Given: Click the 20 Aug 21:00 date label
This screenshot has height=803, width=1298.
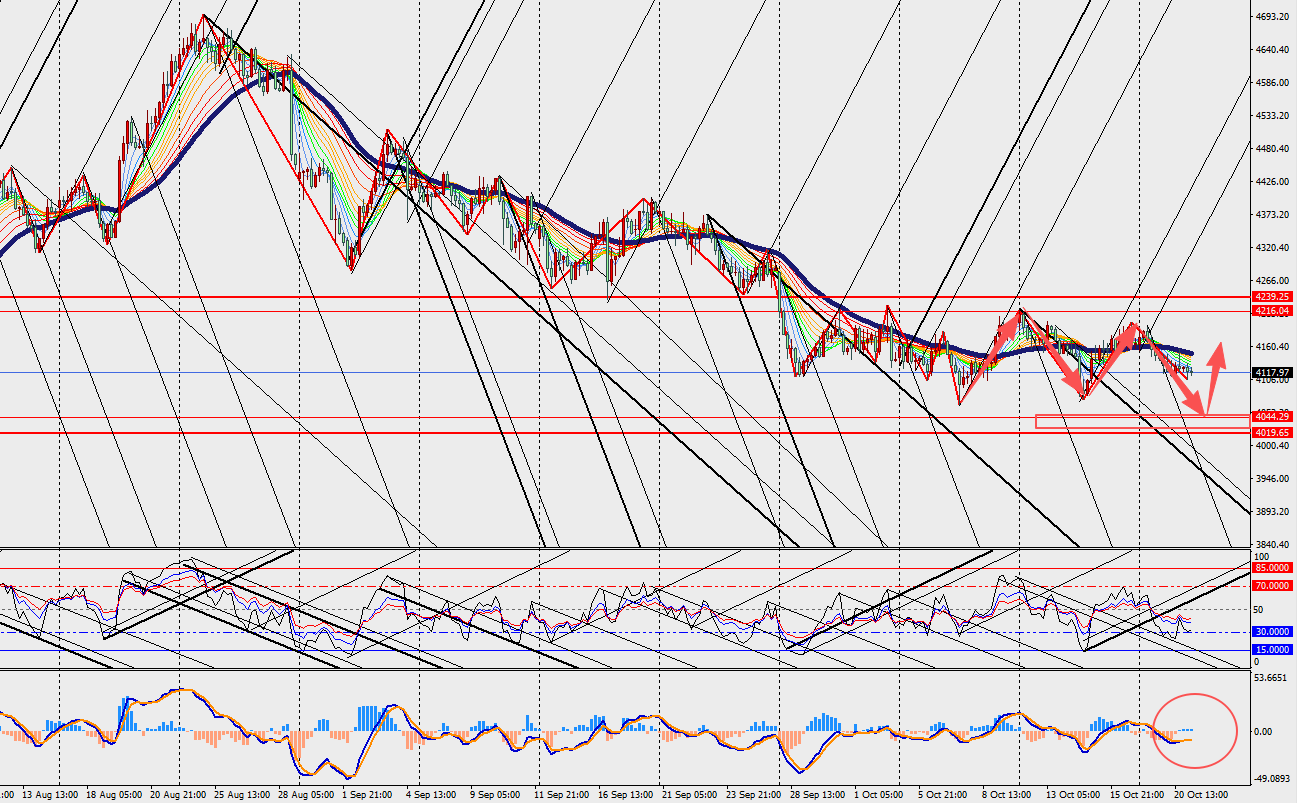Looking at the screenshot, I should (176, 795).
